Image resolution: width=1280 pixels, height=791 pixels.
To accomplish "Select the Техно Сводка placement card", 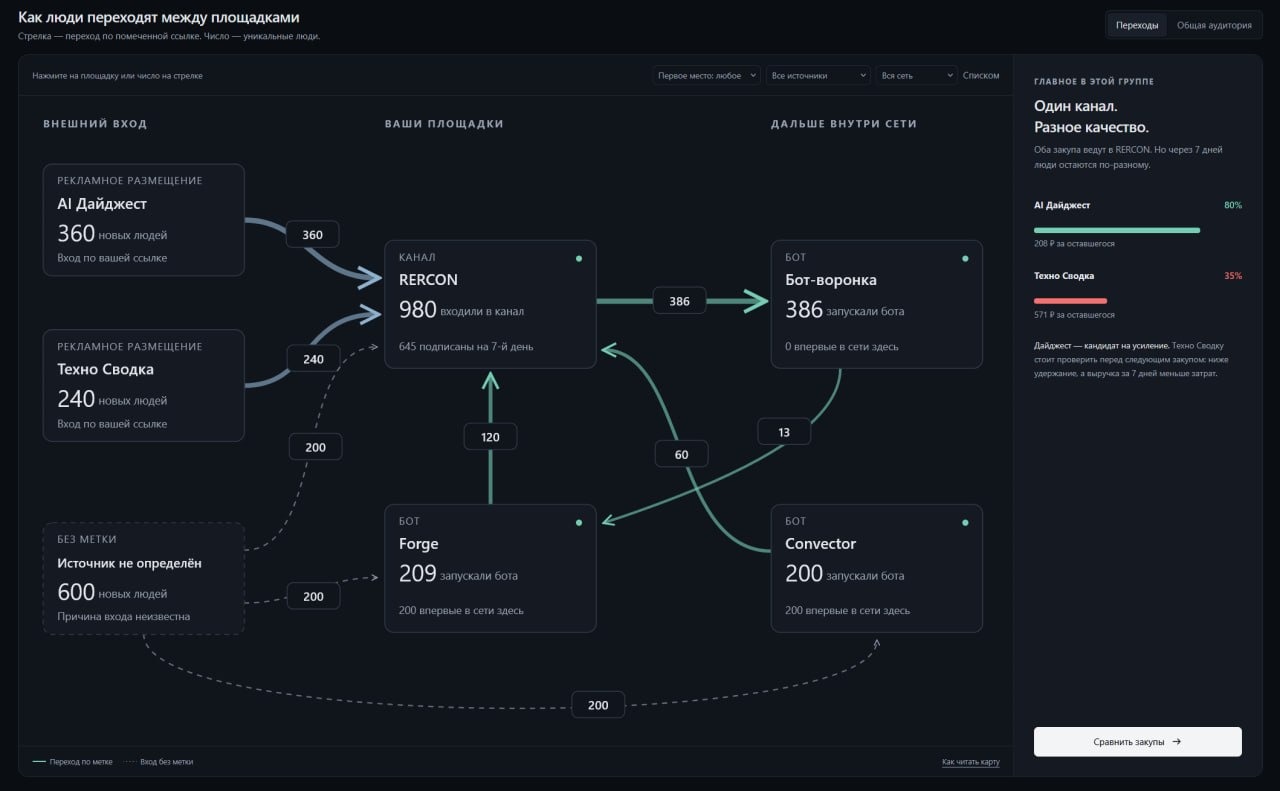I will [144, 385].
